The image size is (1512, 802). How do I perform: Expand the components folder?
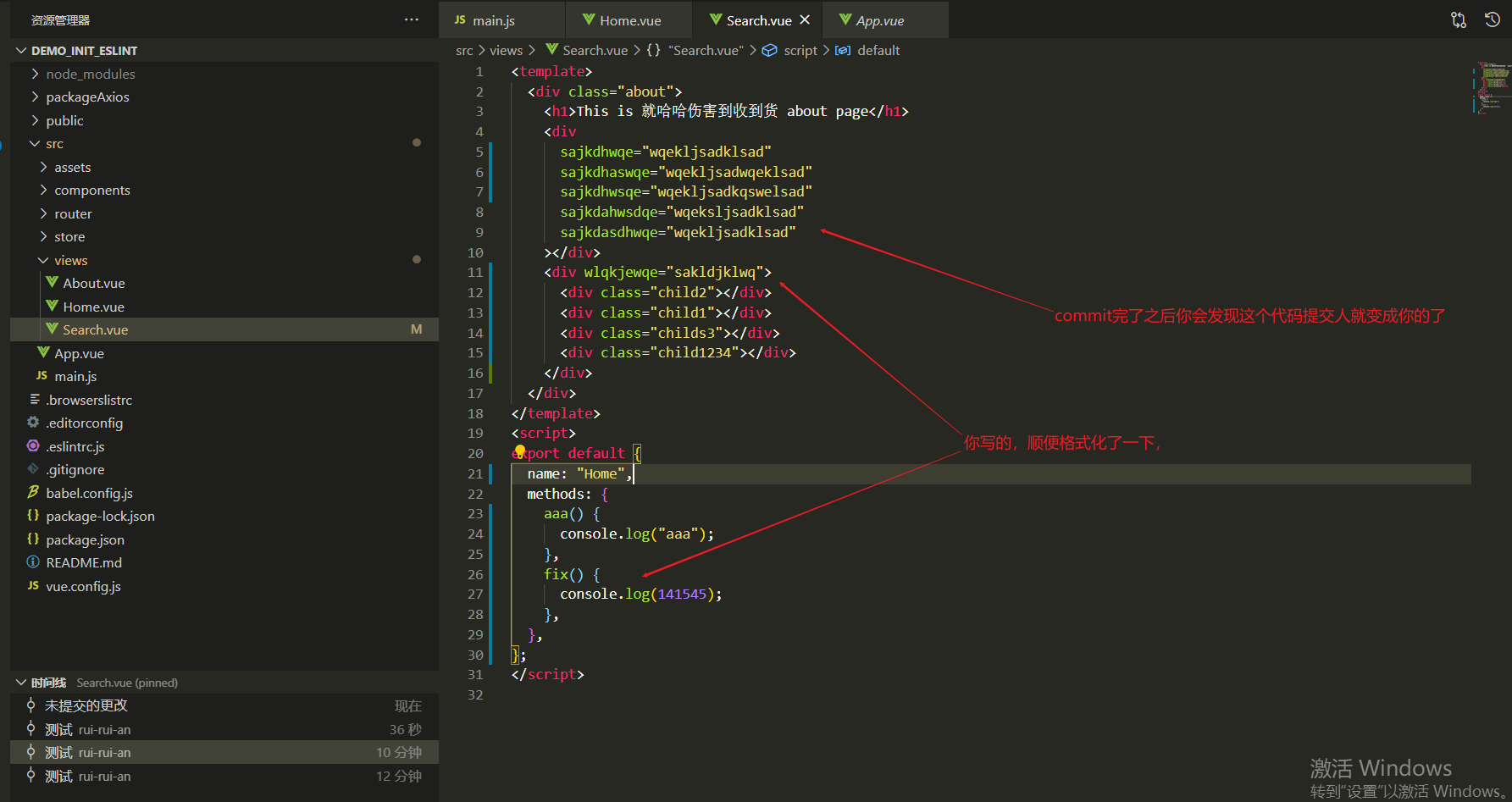click(x=43, y=190)
